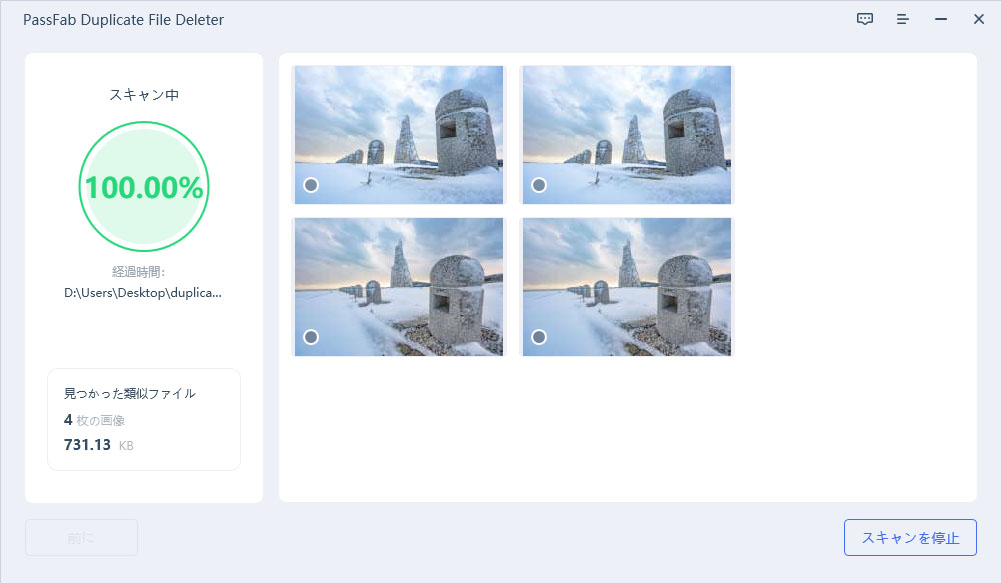Viewport: 1002px width, 584px height.
Task: Open the top-left snowy statue thumbnail
Action: [x=398, y=135]
